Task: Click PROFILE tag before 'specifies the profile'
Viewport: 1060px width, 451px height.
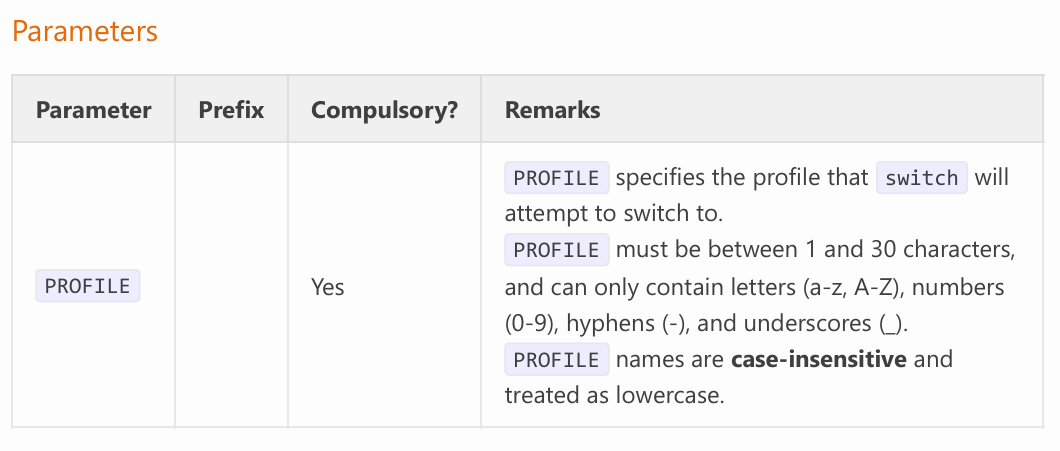Action: pyautogui.click(x=557, y=178)
